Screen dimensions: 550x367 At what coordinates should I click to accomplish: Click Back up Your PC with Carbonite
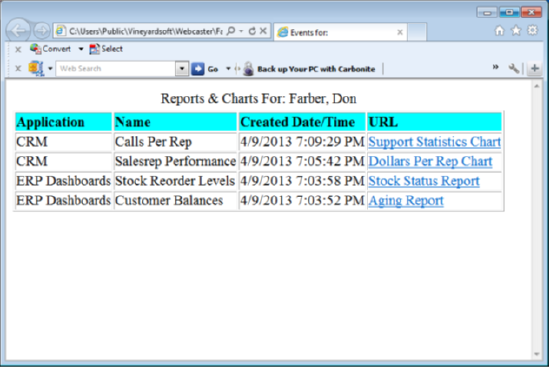click(316, 69)
